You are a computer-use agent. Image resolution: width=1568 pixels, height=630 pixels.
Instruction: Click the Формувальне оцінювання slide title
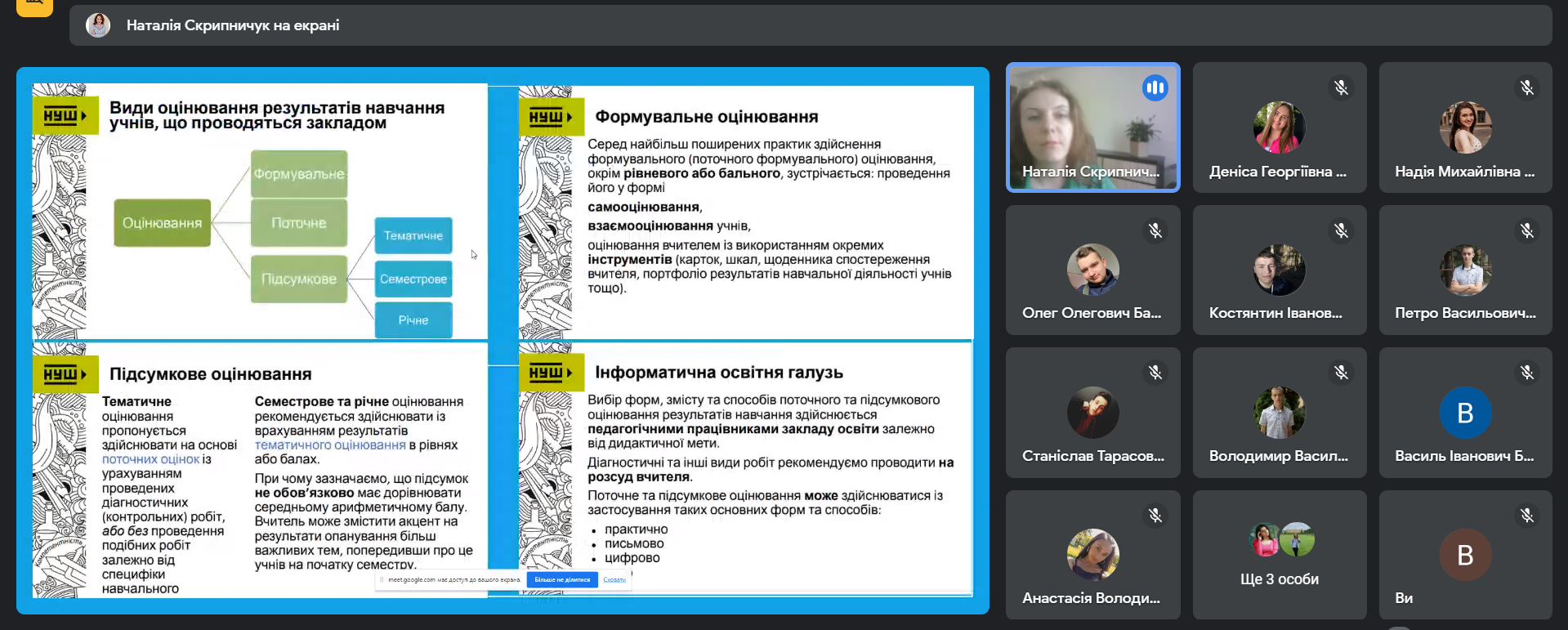click(706, 117)
